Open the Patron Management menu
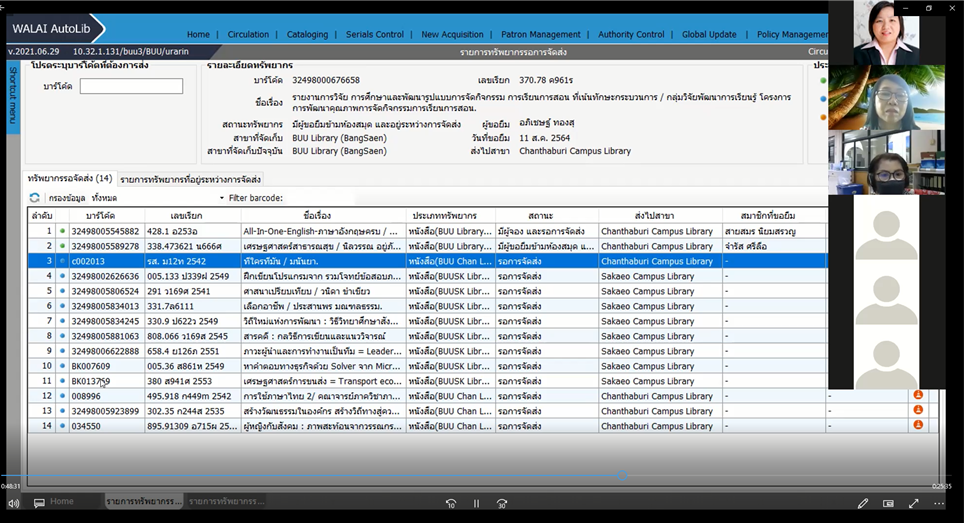 543,34
